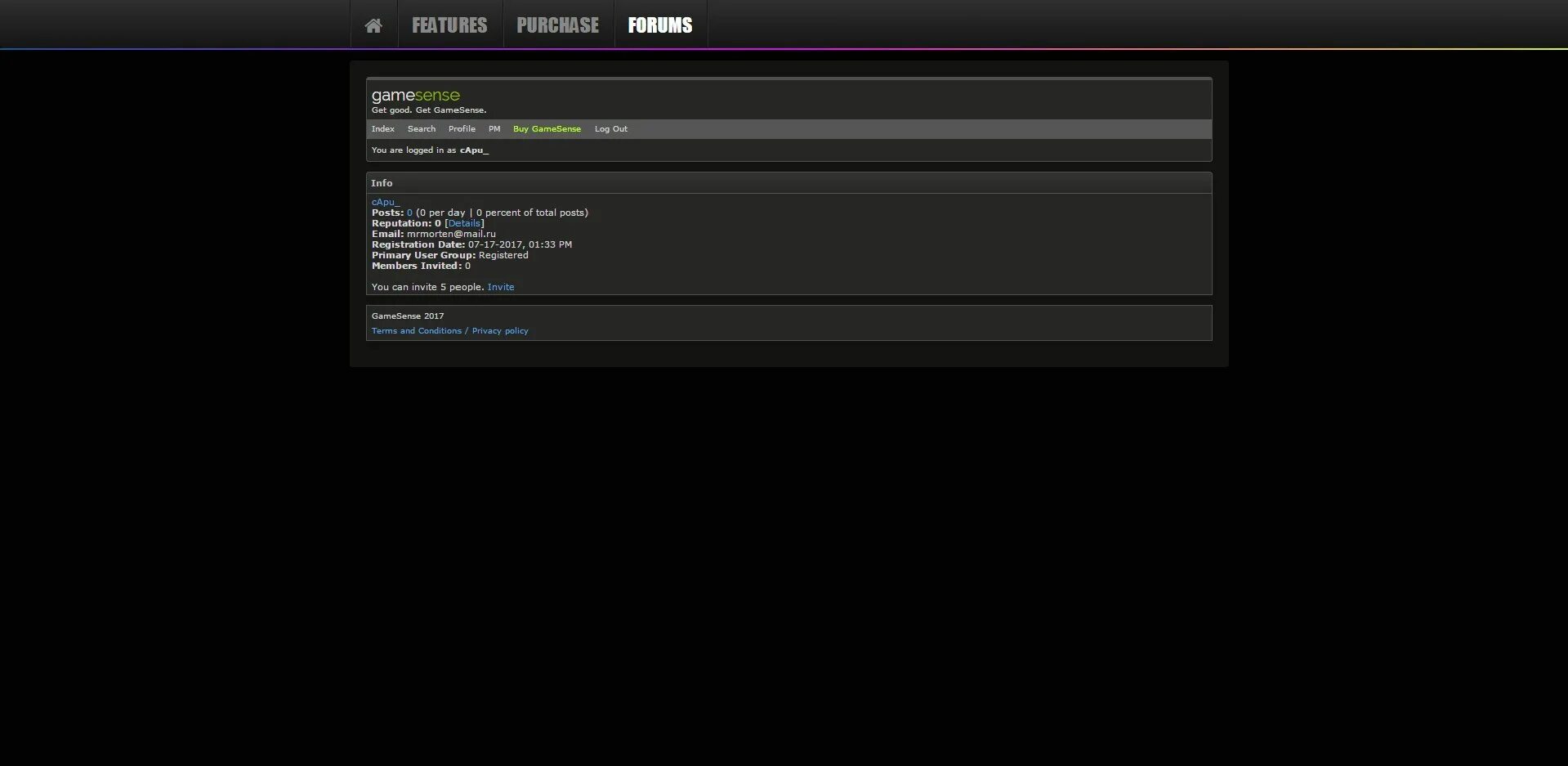Open the forum Index link
Screen dimensions: 1568x766
coord(383,129)
